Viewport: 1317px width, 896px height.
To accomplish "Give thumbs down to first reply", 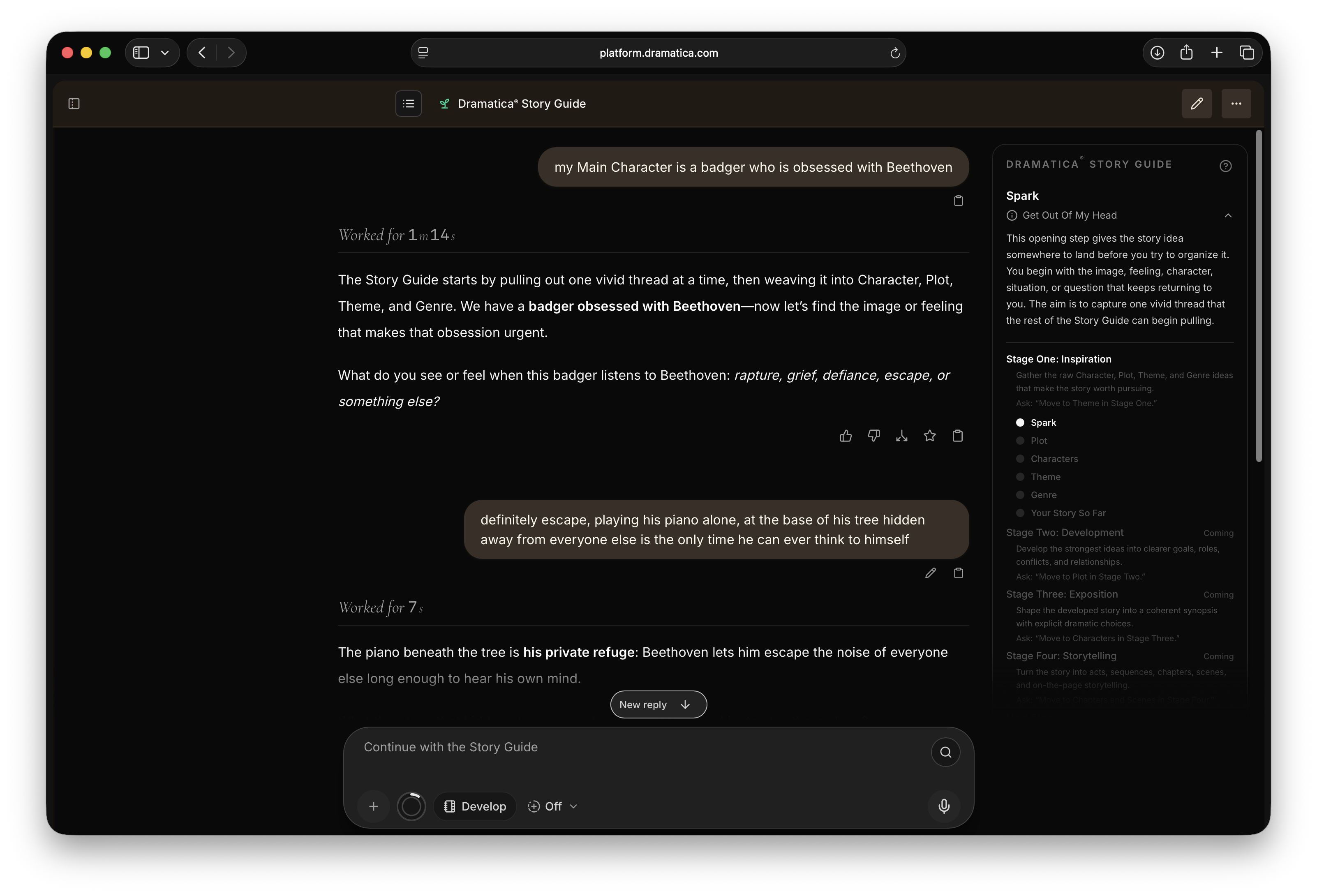I will pos(873,436).
